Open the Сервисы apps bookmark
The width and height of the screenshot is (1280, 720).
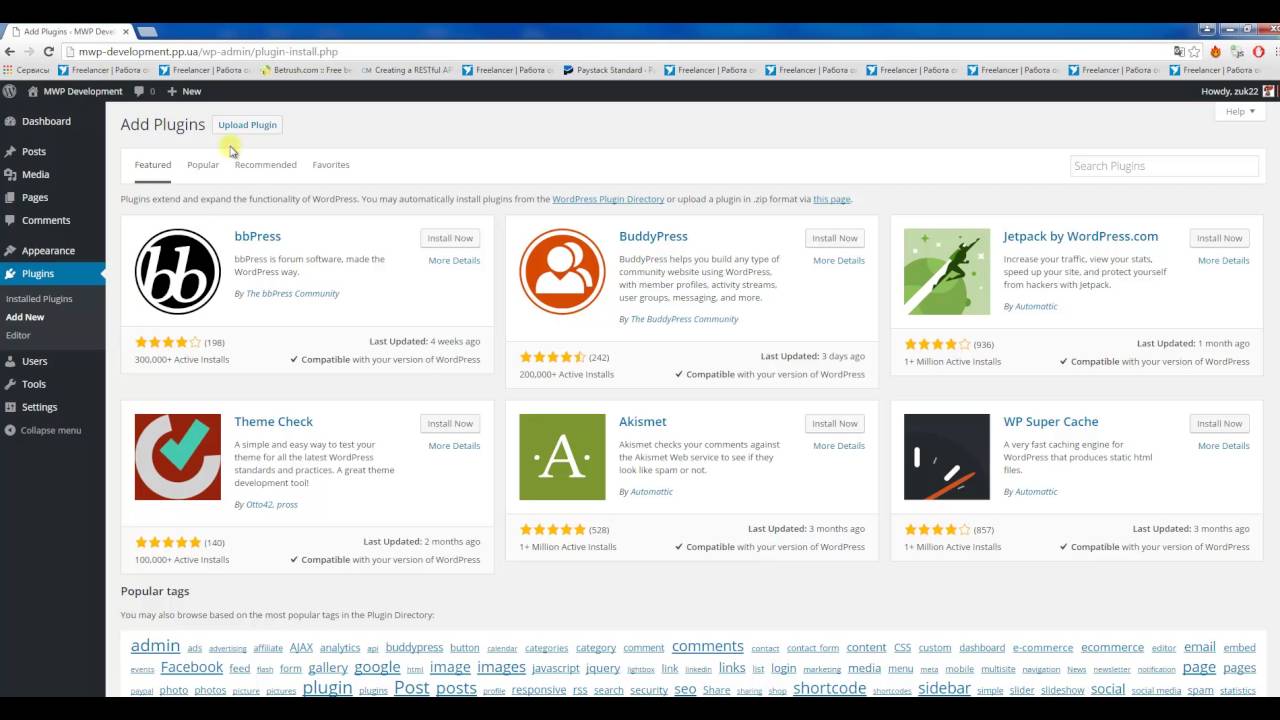26,70
